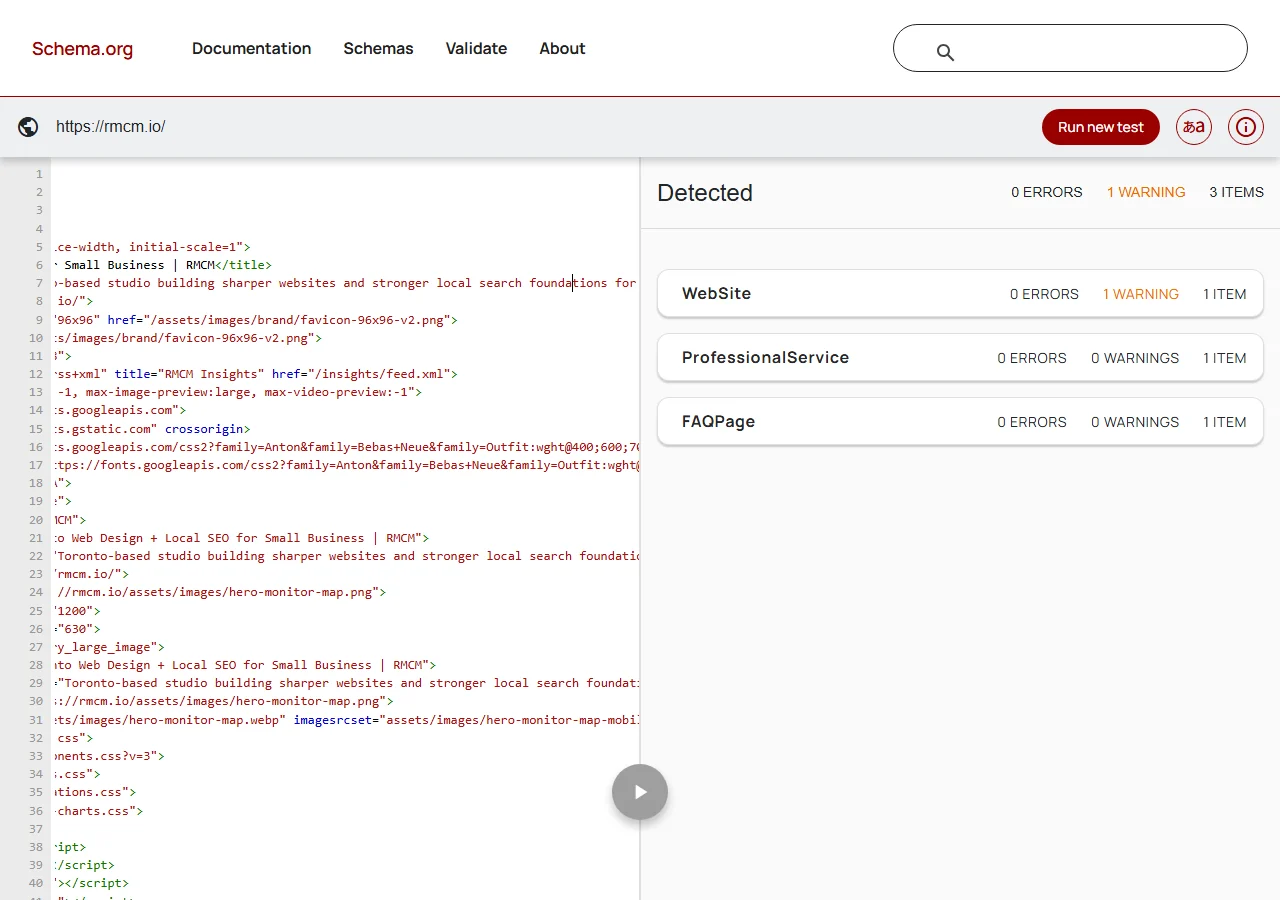Click the globe icon beside the URL
This screenshot has width=1280, height=900.
click(x=29, y=127)
